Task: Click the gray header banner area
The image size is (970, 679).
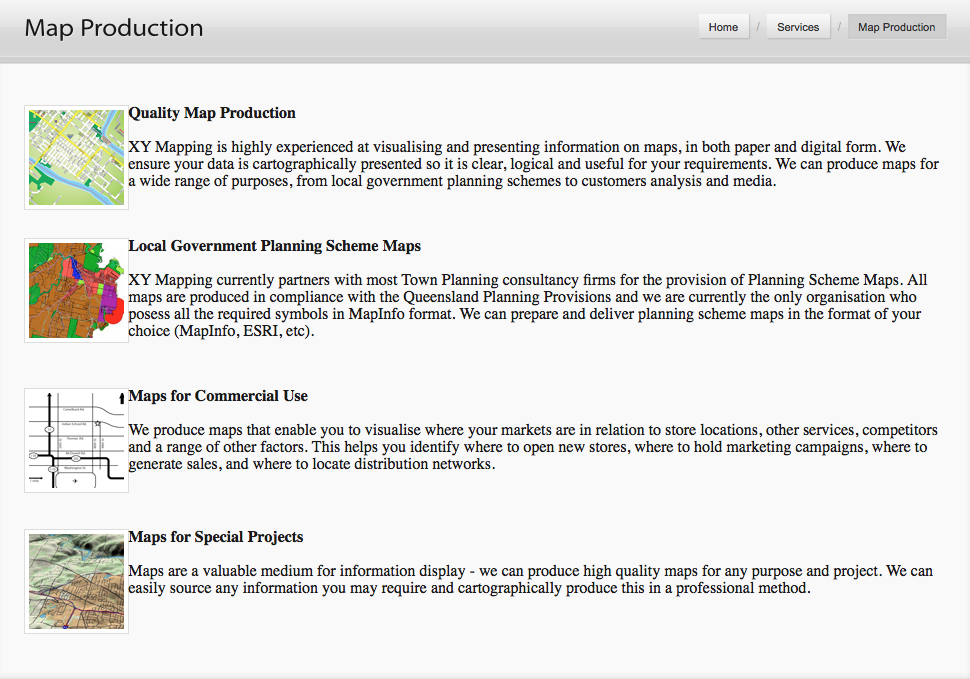Action: pyautogui.click(x=450, y=30)
